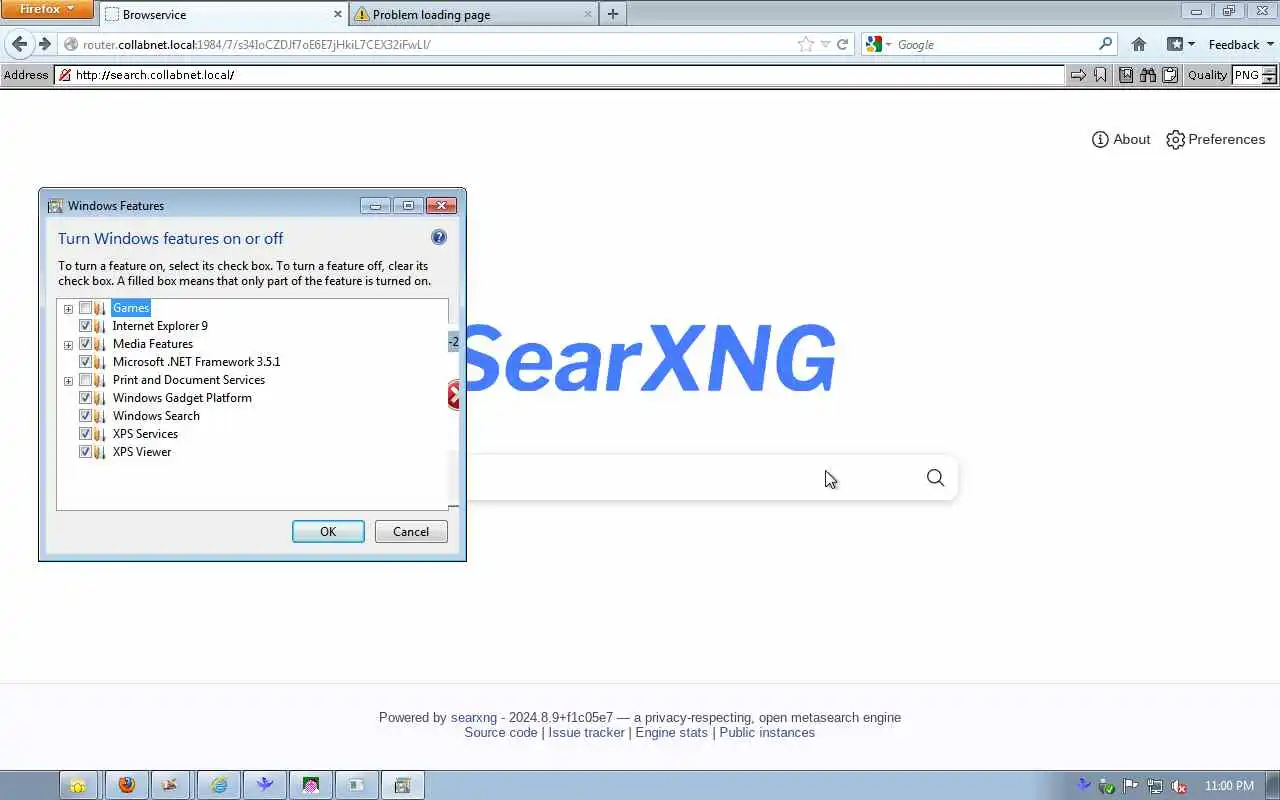Open the Source code footer link

(x=501, y=732)
